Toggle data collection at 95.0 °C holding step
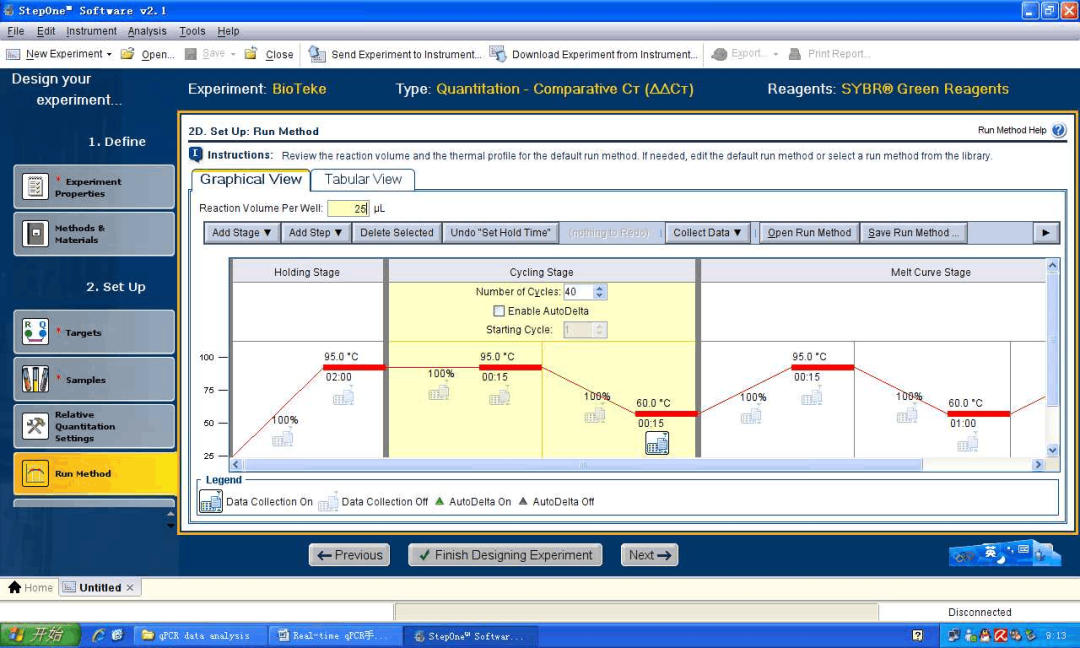The width and height of the screenshot is (1080, 648). (x=343, y=396)
